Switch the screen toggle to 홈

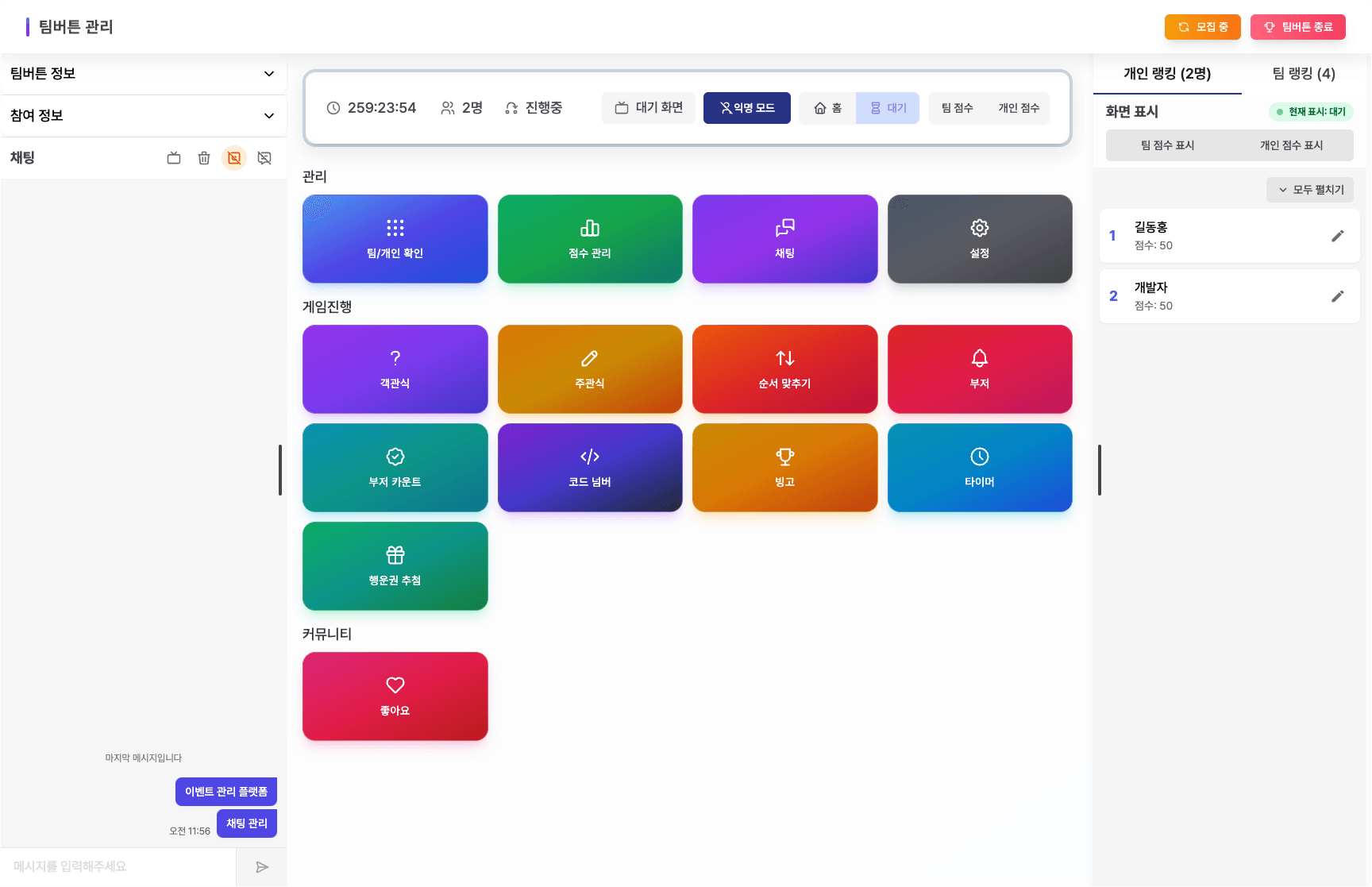(x=827, y=108)
